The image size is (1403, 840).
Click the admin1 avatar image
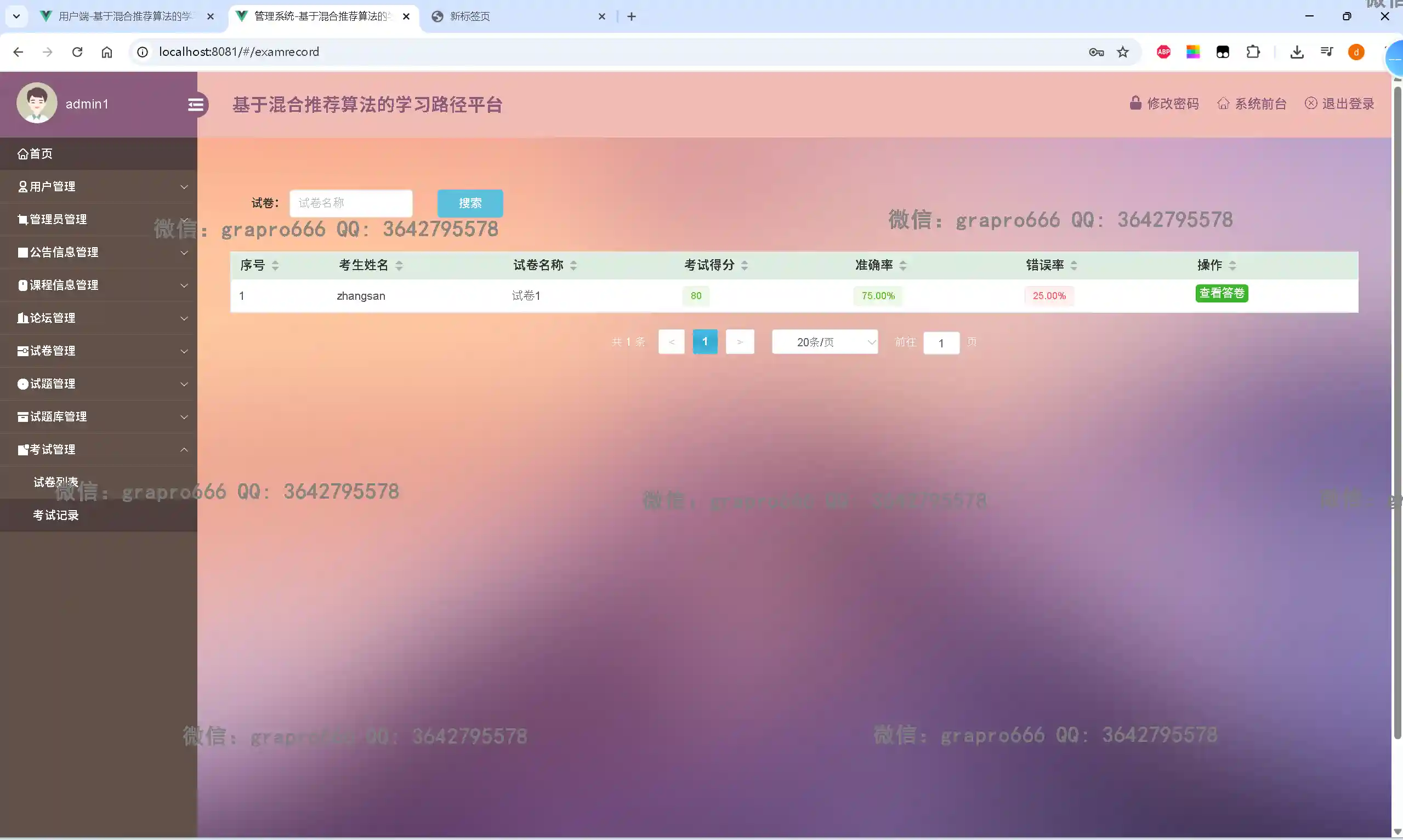(x=37, y=103)
